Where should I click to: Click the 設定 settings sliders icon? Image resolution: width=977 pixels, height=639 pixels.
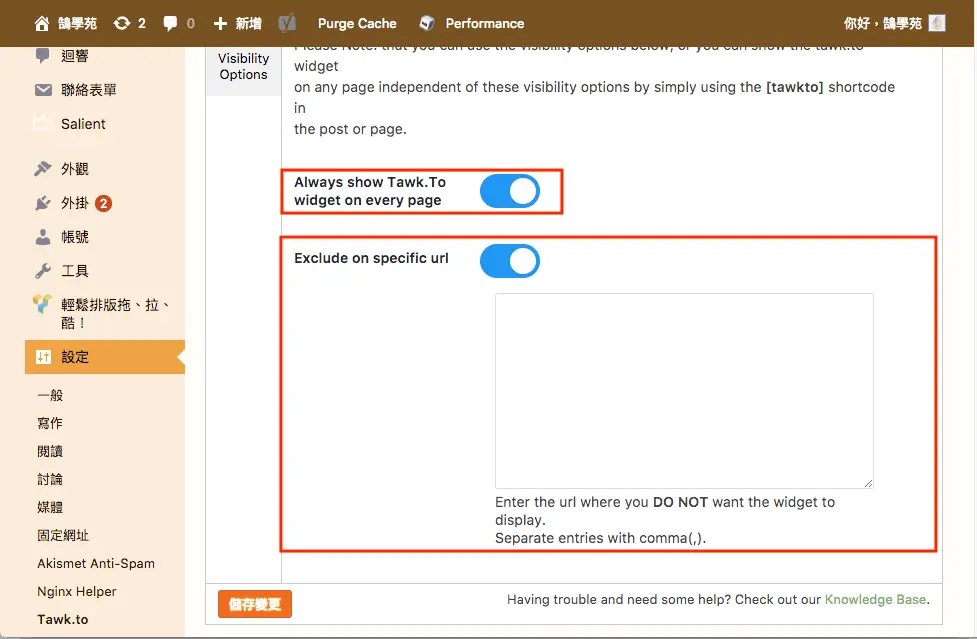[x=43, y=357]
